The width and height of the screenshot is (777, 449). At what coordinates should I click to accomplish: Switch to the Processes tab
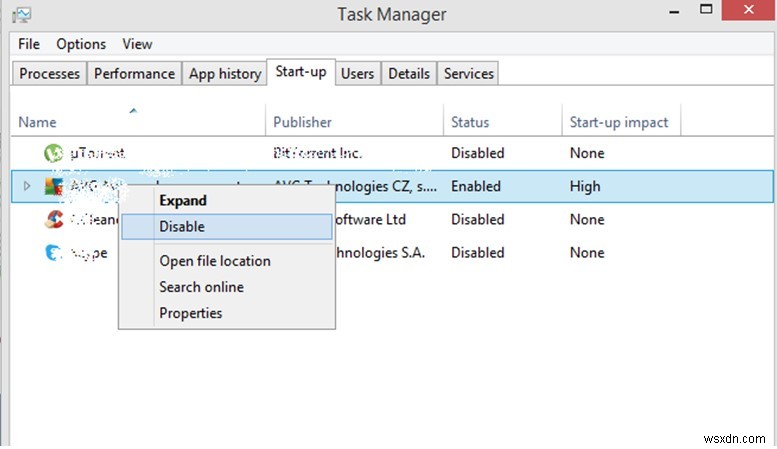pyautogui.click(x=49, y=74)
